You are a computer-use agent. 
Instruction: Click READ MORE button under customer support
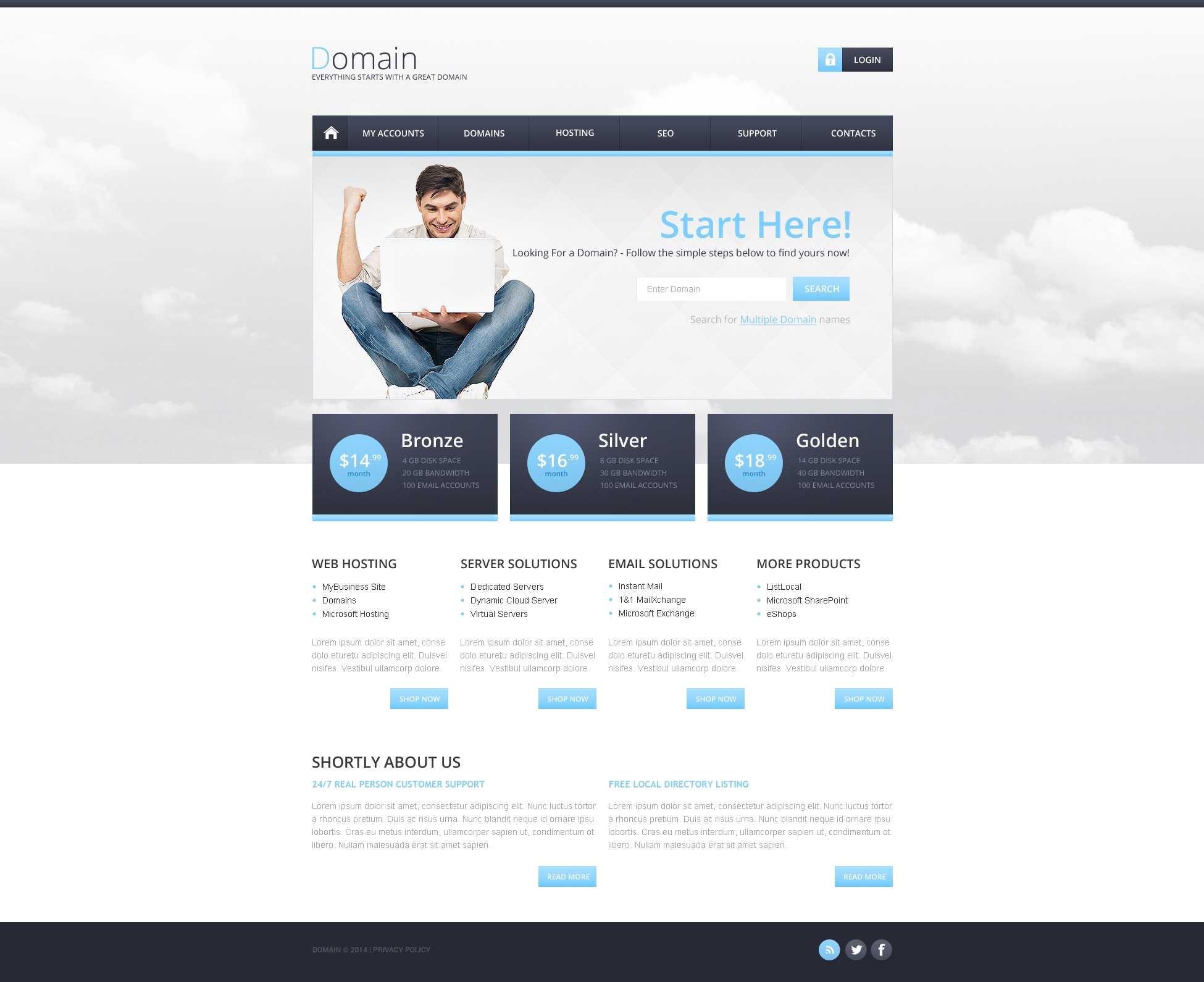(x=568, y=876)
